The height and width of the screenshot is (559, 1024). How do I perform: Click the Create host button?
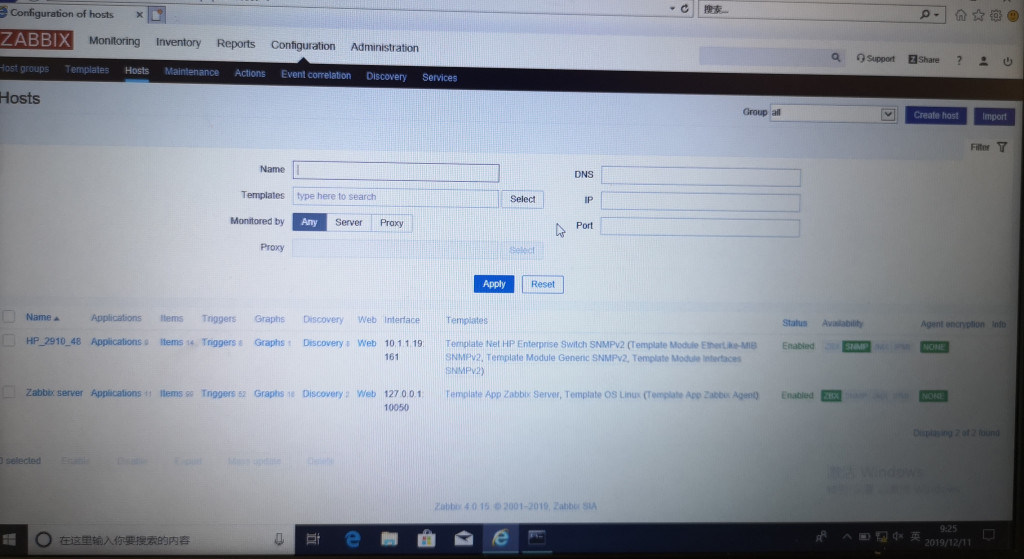click(936, 116)
